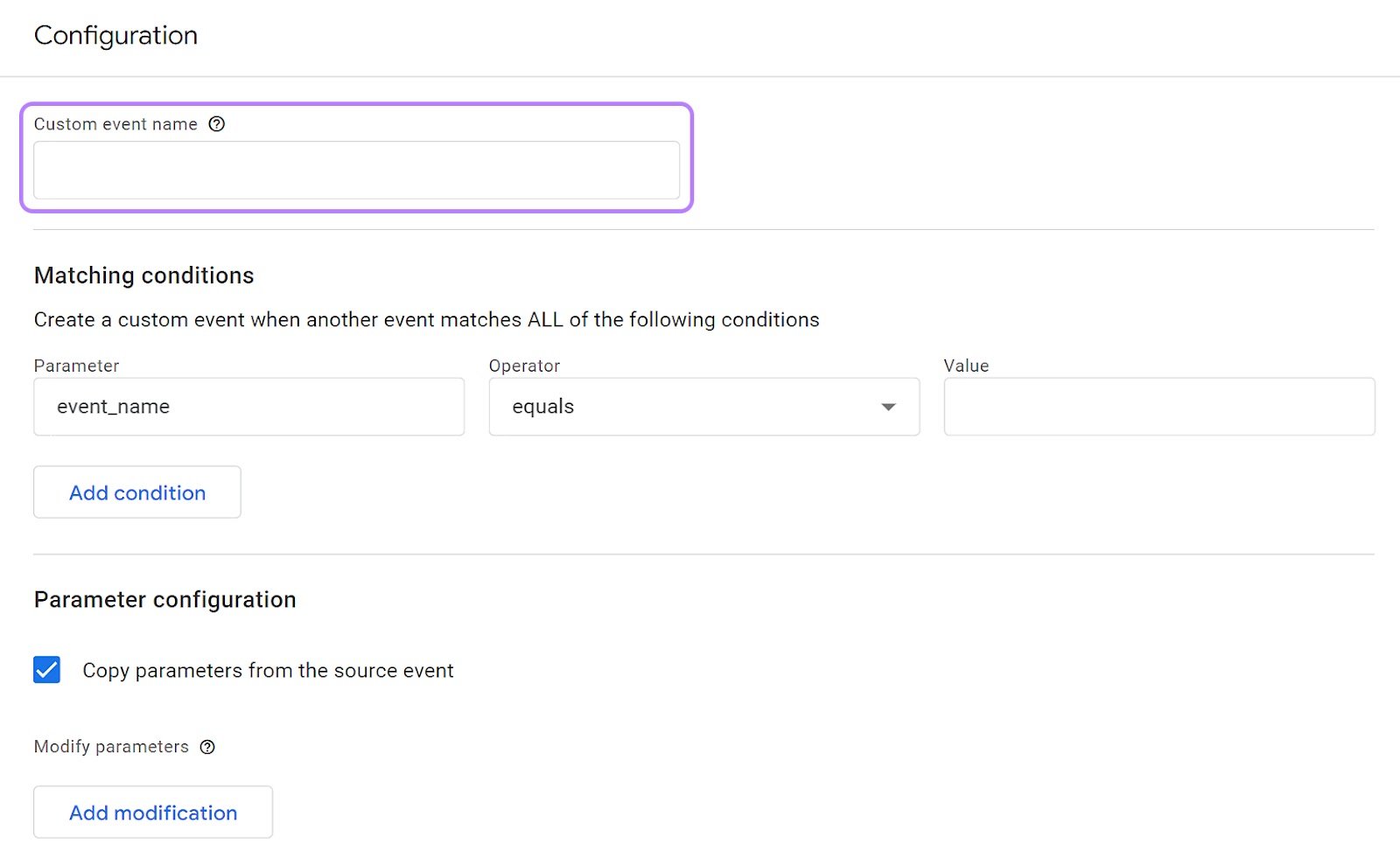Open help for Modify parameters section
This screenshot has height=865, width=1400.
pos(206,747)
